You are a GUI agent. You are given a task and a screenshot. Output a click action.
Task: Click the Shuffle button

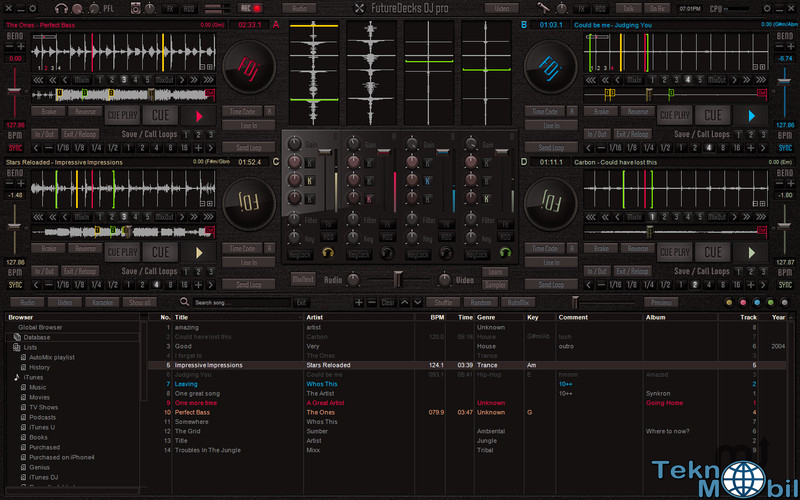coord(443,303)
